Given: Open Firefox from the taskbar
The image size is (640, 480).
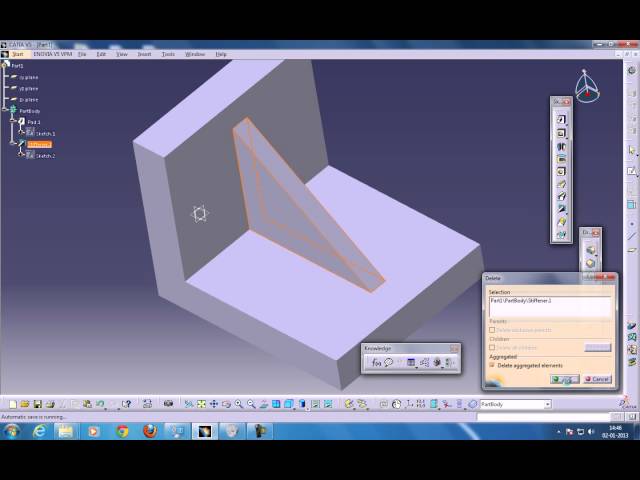Looking at the screenshot, I should (150, 431).
